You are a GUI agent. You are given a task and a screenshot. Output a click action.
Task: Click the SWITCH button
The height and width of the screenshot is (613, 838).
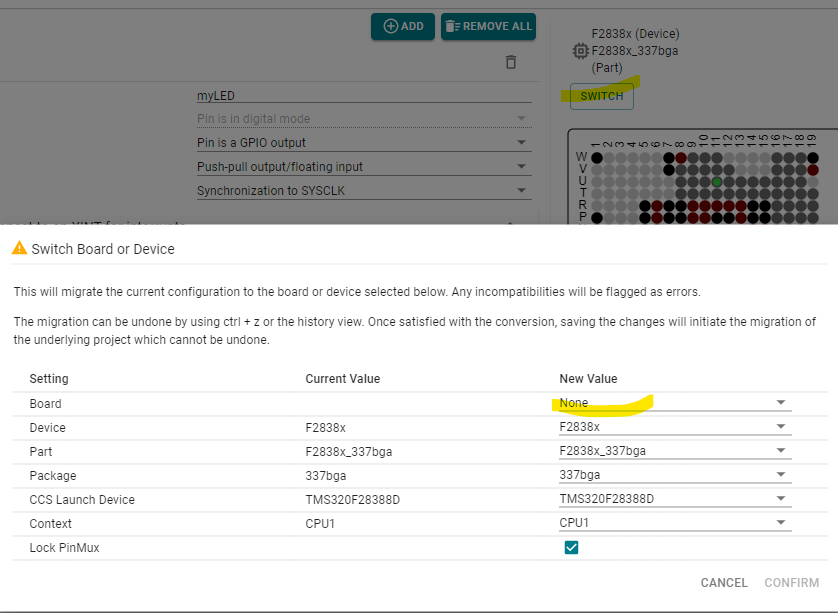(x=602, y=96)
